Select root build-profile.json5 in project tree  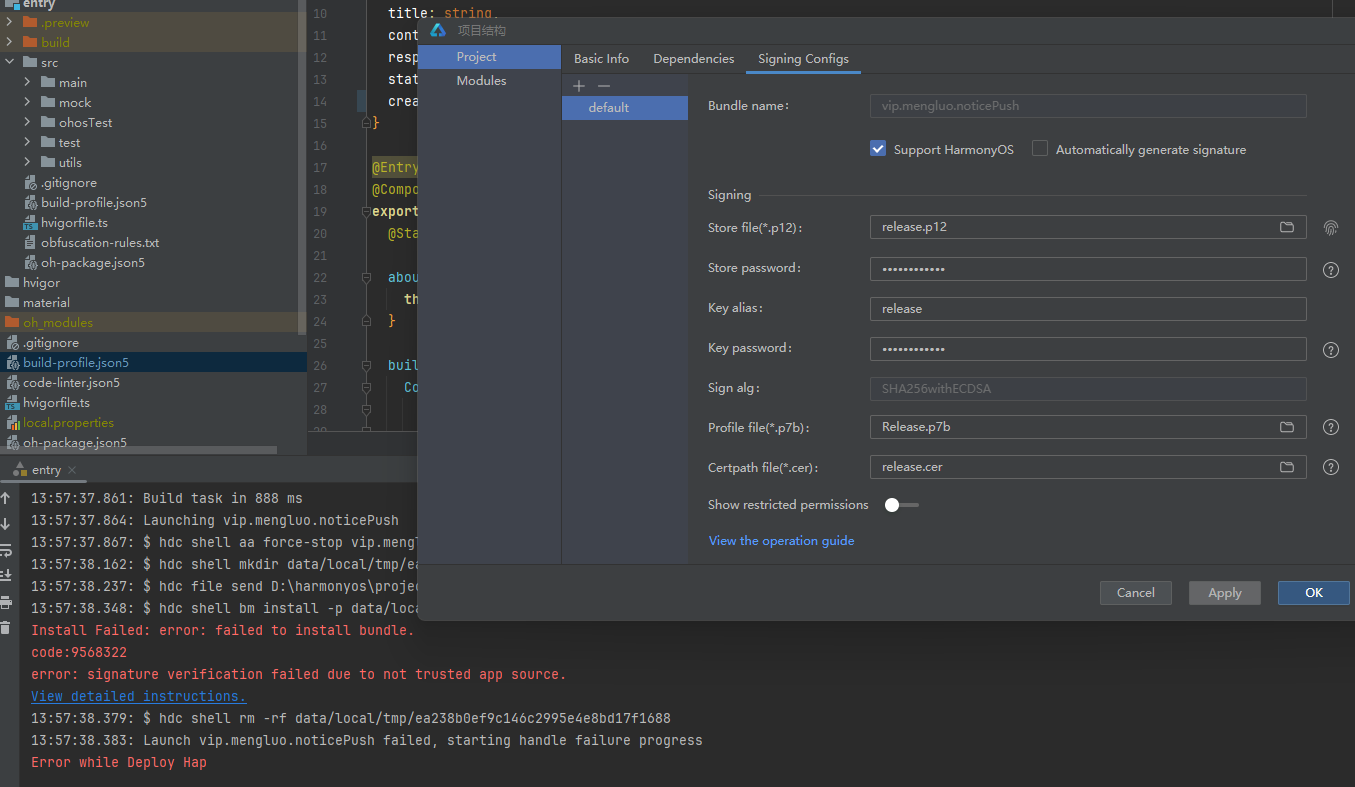pos(153,362)
